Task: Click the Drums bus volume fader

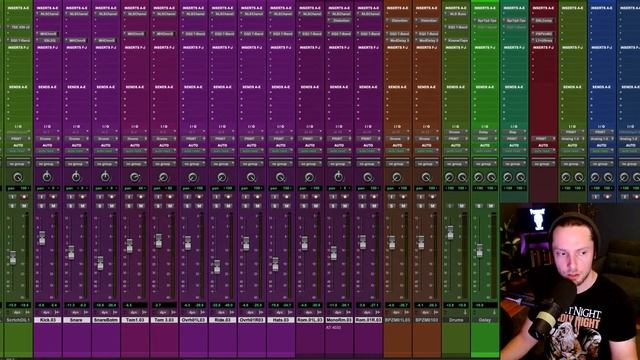Action: (450, 232)
